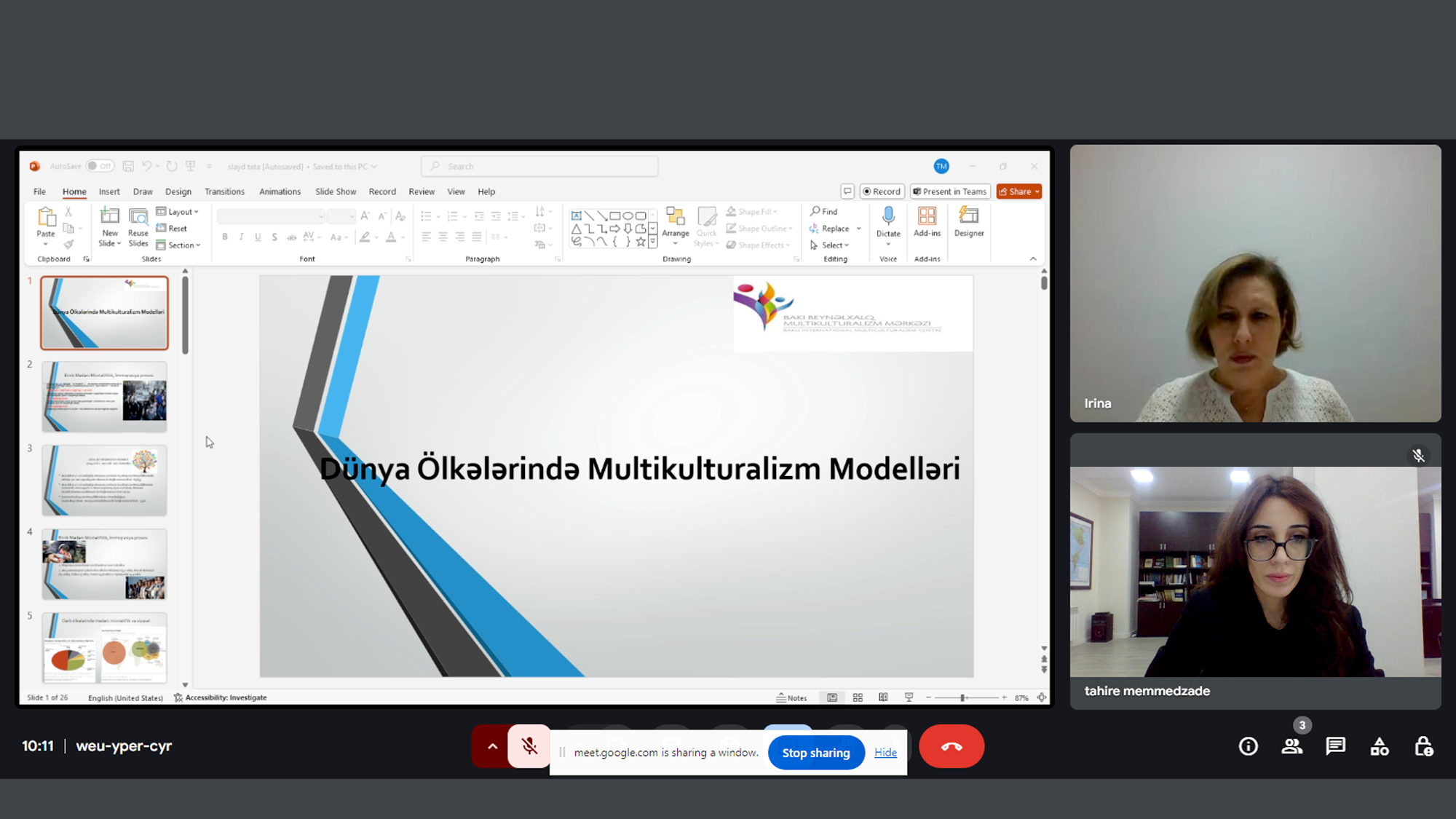Adjust the zoom slider in status bar
1456x819 pixels.
(962, 697)
